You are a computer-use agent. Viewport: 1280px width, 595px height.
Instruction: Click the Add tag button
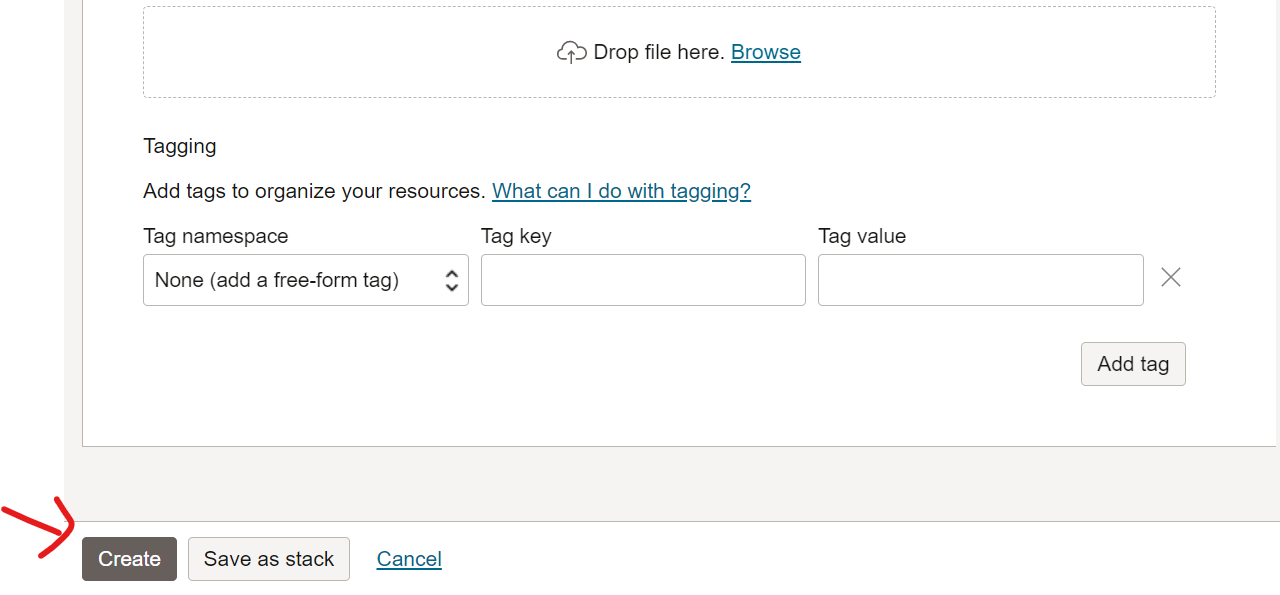pyautogui.click(x=1133, y=364)
